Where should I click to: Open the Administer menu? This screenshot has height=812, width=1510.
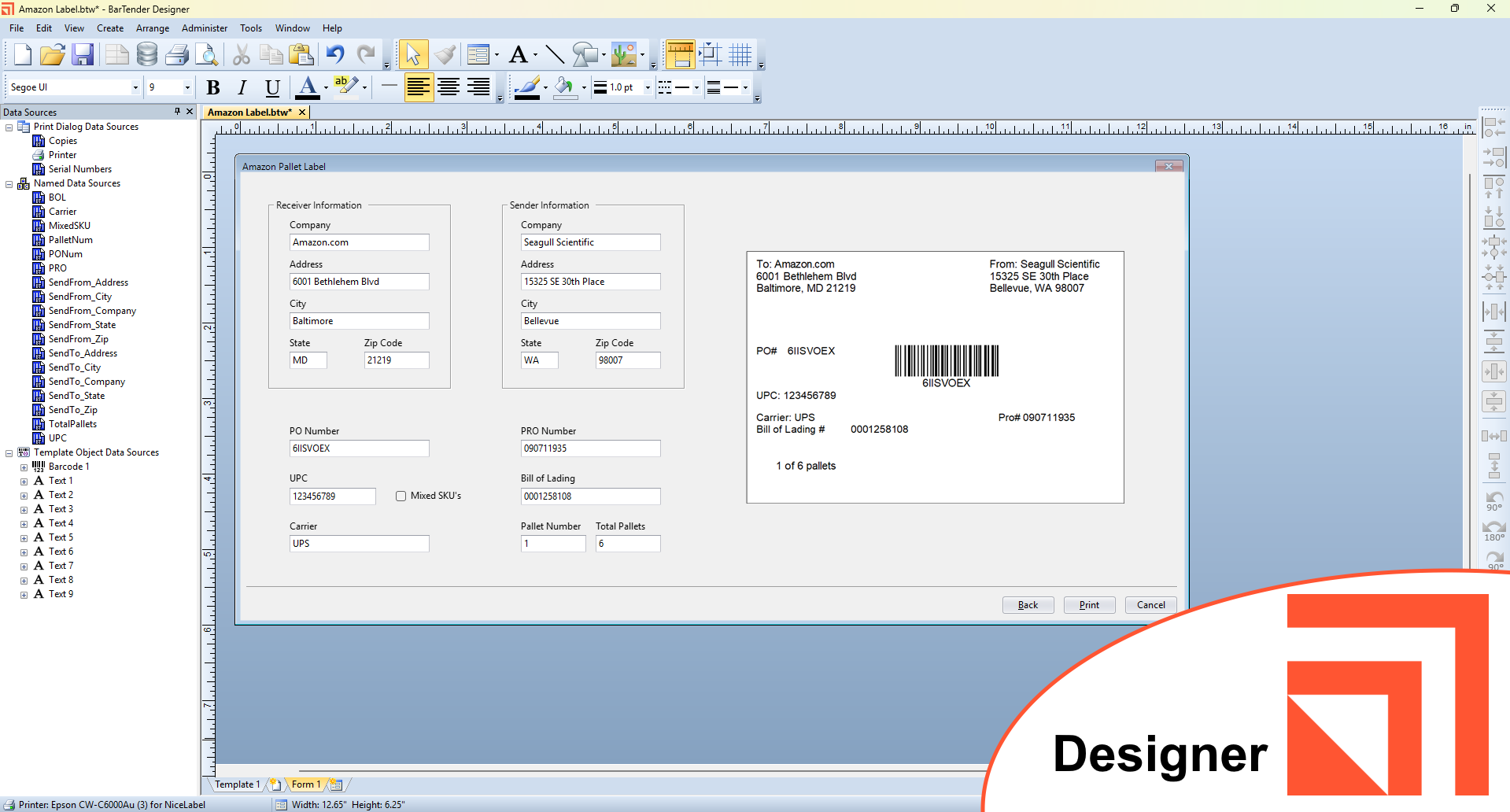205,28
